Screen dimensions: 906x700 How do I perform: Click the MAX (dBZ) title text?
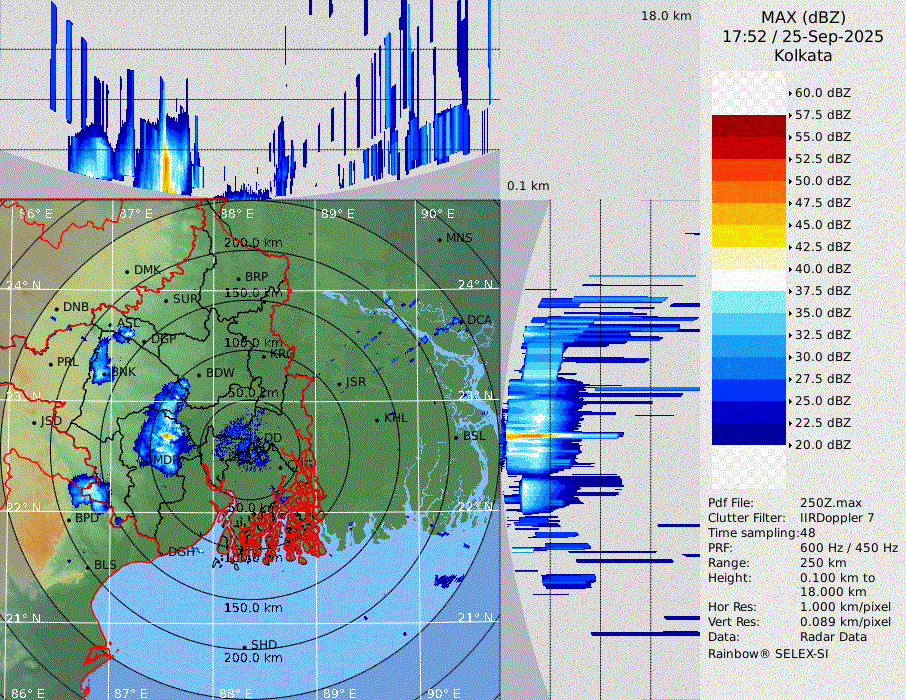(x=802, y=17)
